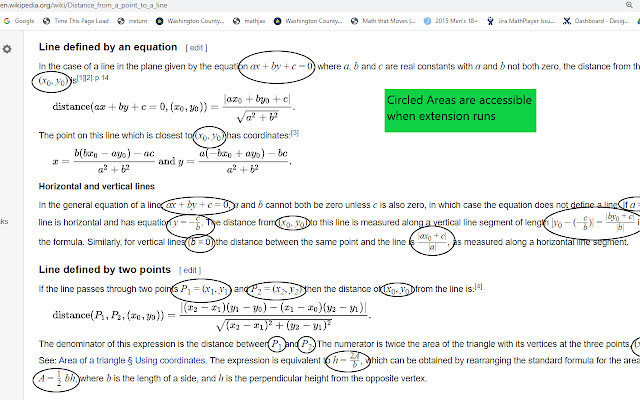Open citation reference [4]
Viewport: 640px width, 400px height.
click(478, 287)
